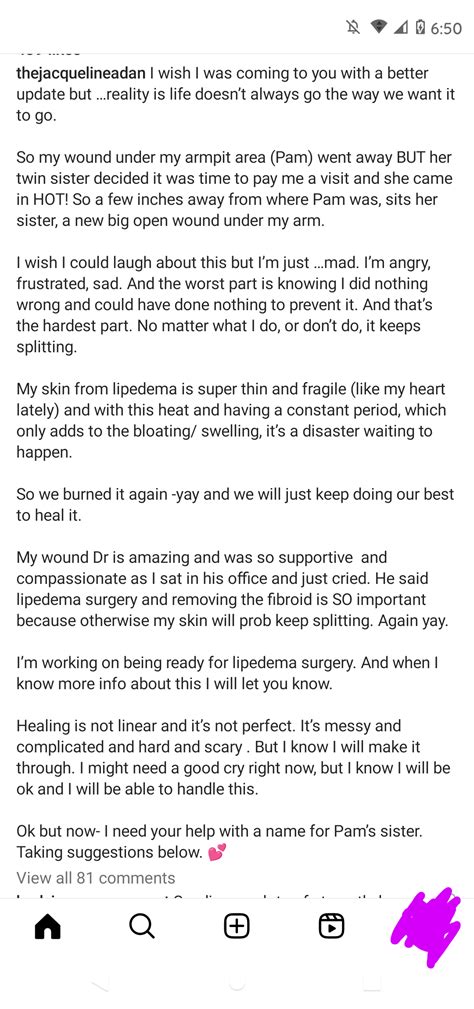Tap the sentence 'So we burned it again'
This screenshot has width=474, height=1009.
pyautogui.click(x=235, y=504)
